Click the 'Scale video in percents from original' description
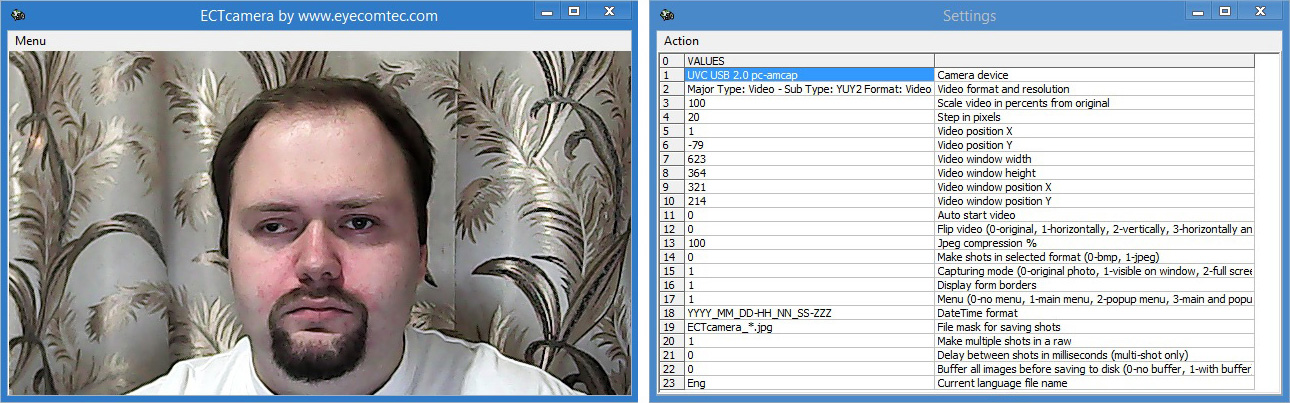 click(x=1094, y=103)
